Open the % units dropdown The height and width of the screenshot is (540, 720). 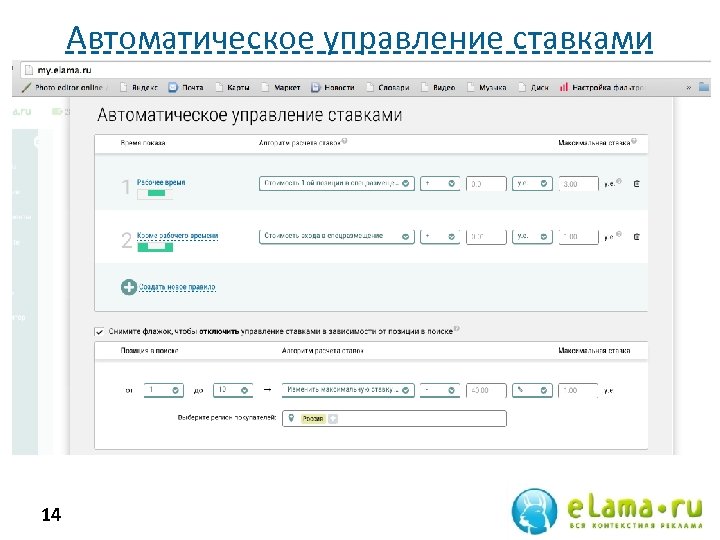532,390
